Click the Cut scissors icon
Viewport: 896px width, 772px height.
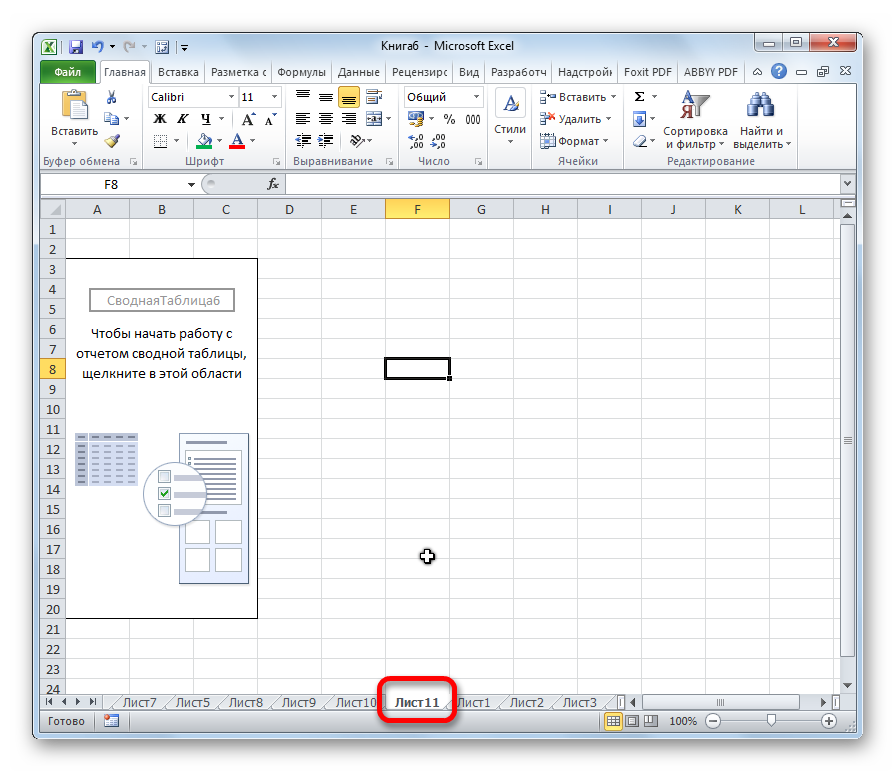(111, 97)
